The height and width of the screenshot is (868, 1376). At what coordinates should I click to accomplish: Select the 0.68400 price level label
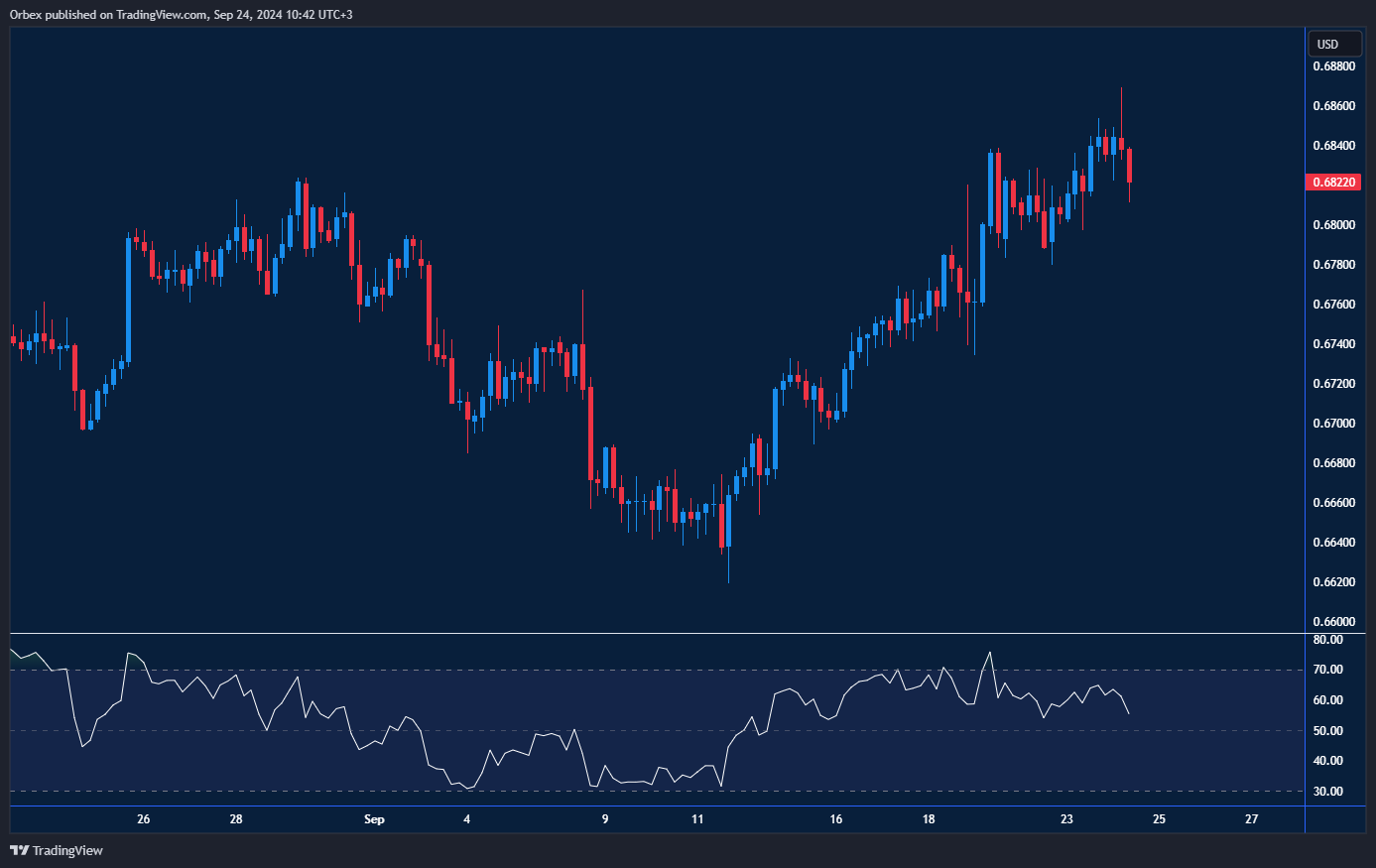(1334, 146)
